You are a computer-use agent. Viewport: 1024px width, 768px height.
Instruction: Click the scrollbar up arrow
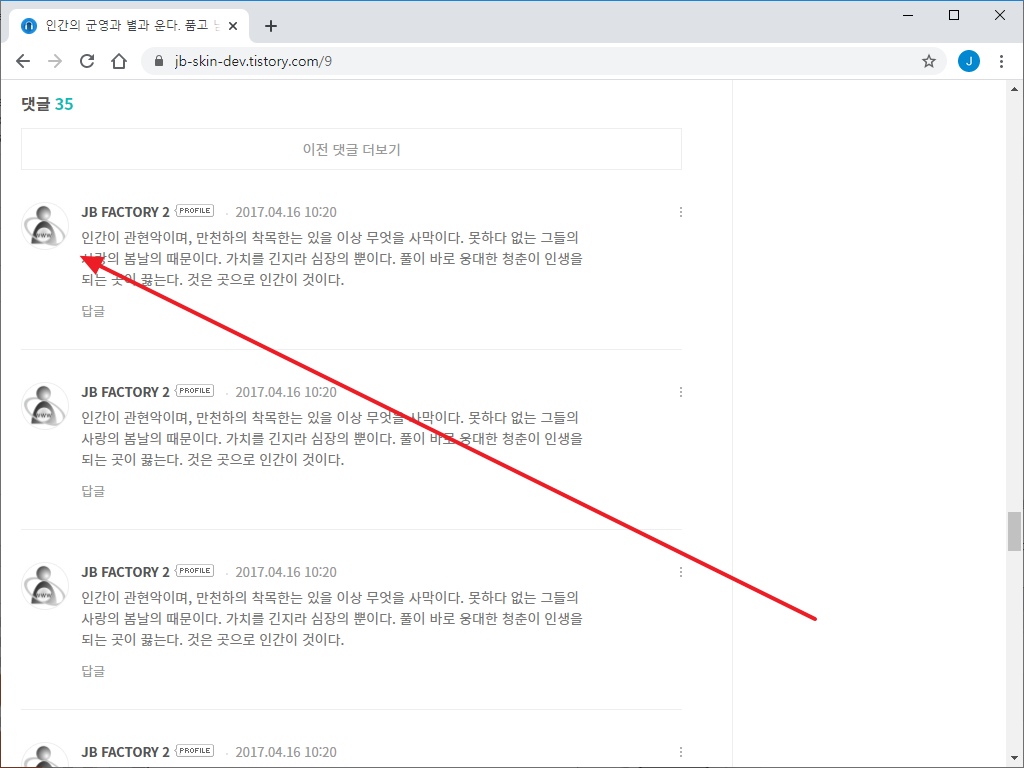(1014, 89)
